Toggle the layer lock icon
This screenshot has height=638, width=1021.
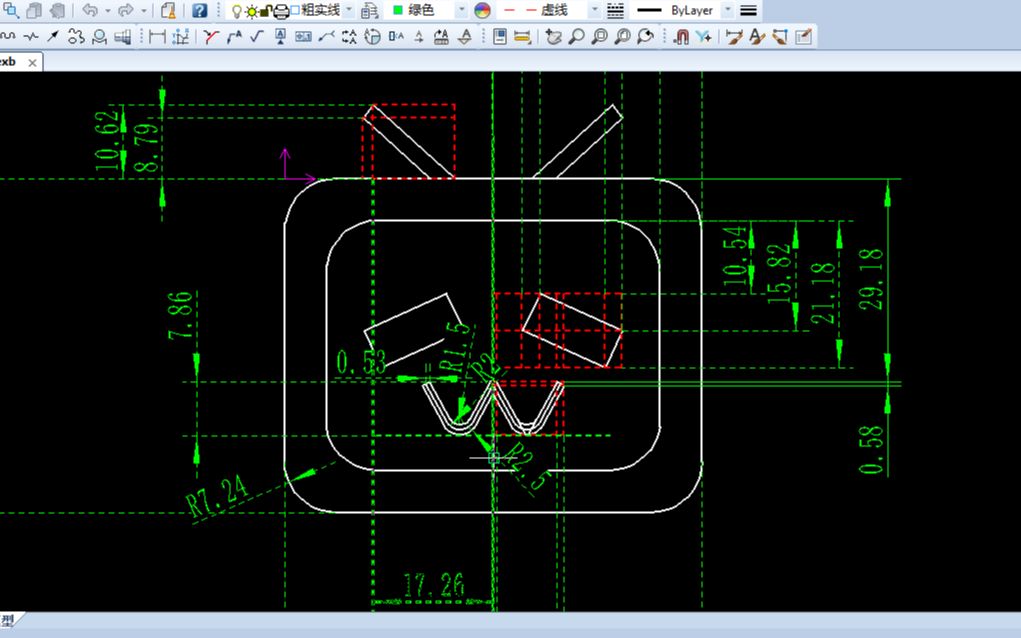tap(266, 11)
